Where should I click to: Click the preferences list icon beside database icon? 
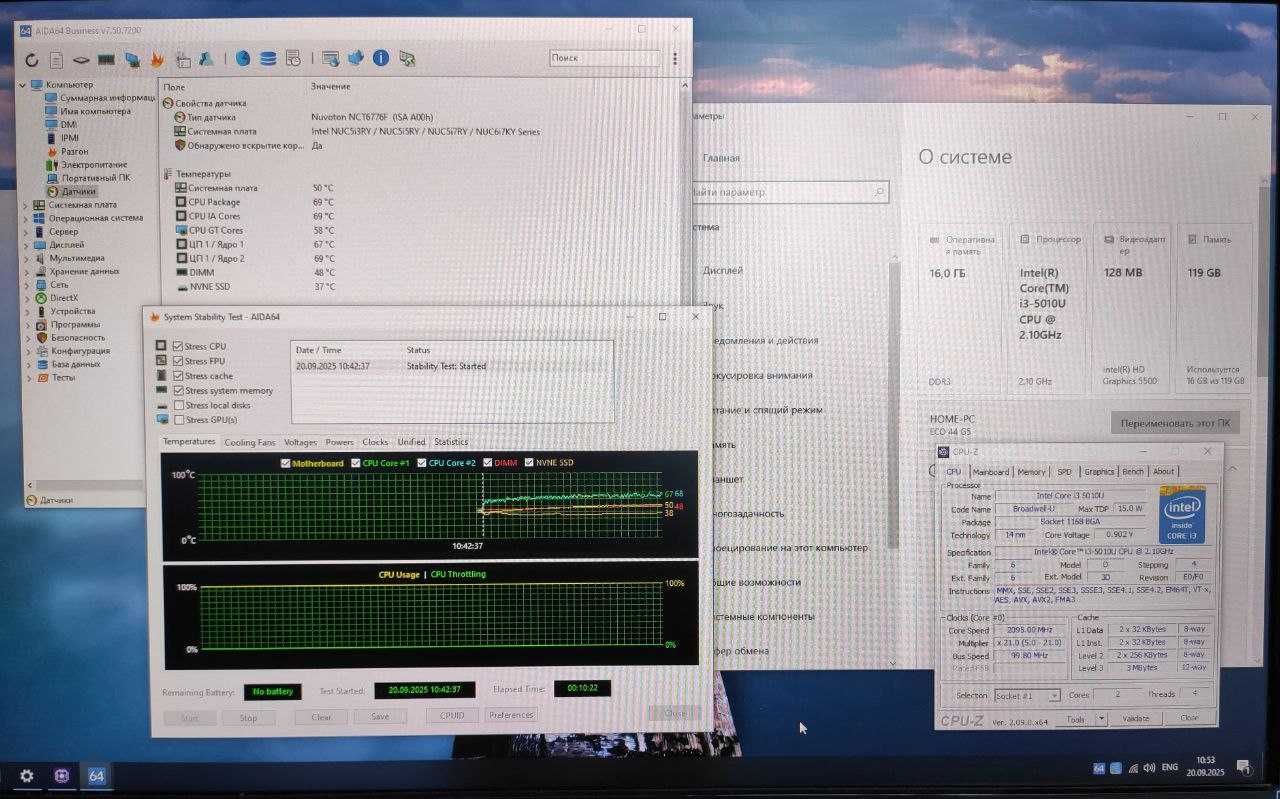(293, 58)
